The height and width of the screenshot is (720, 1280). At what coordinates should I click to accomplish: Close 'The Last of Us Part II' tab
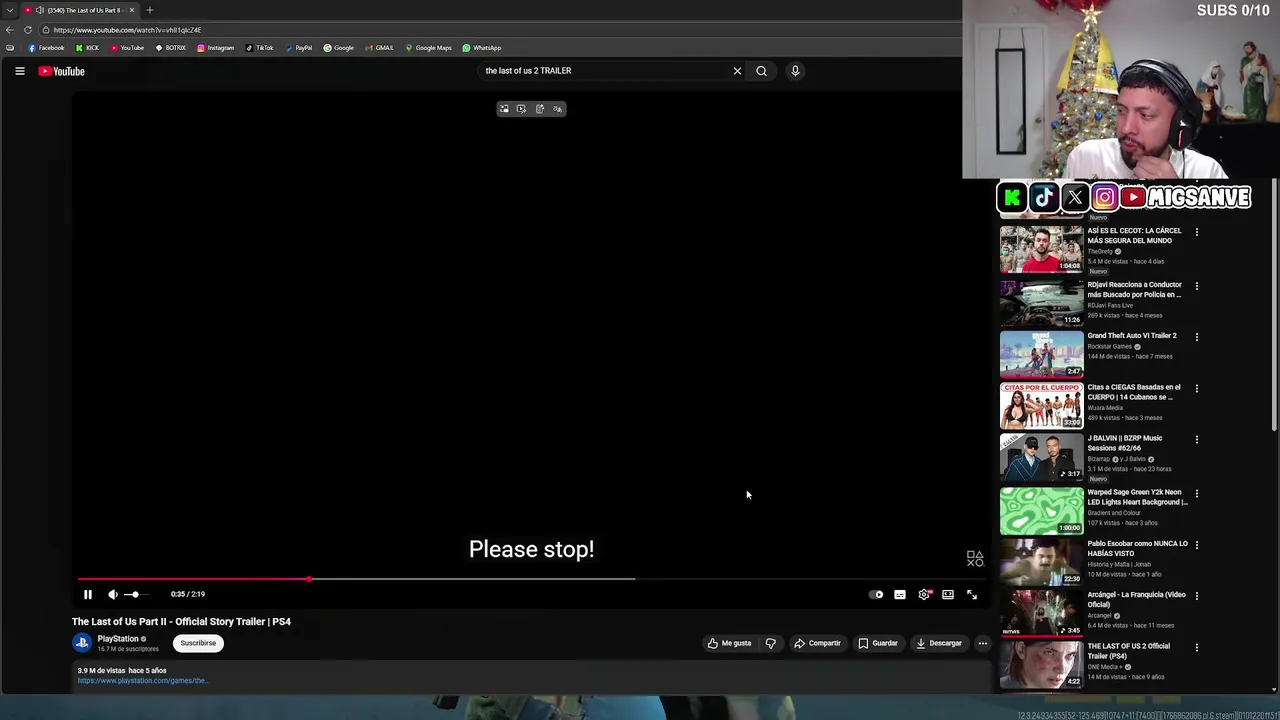click(131, 10)
